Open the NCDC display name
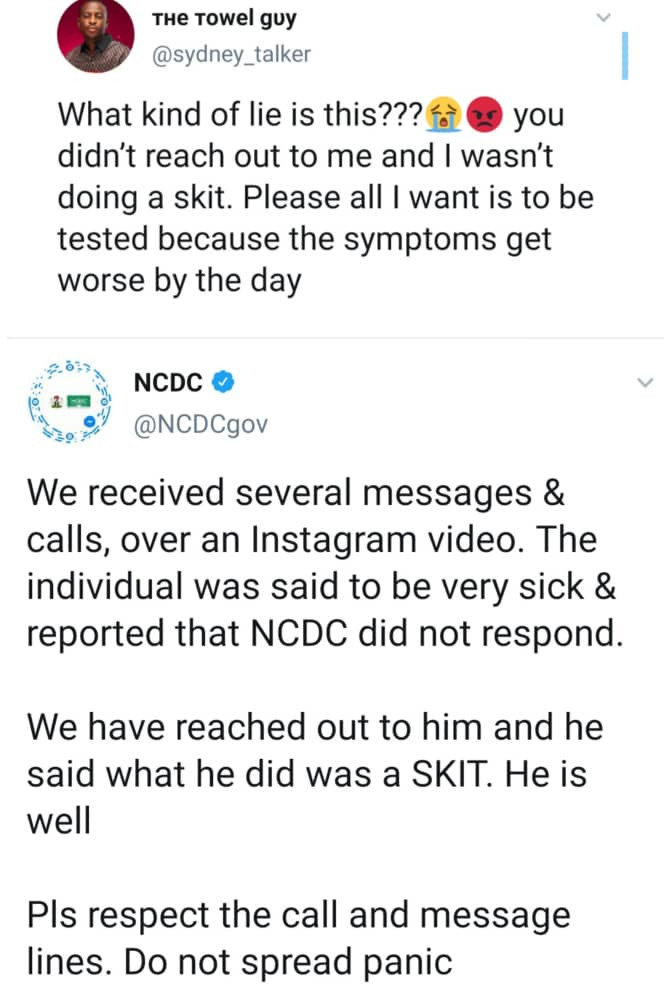664x986 pixels. (168, 382)
